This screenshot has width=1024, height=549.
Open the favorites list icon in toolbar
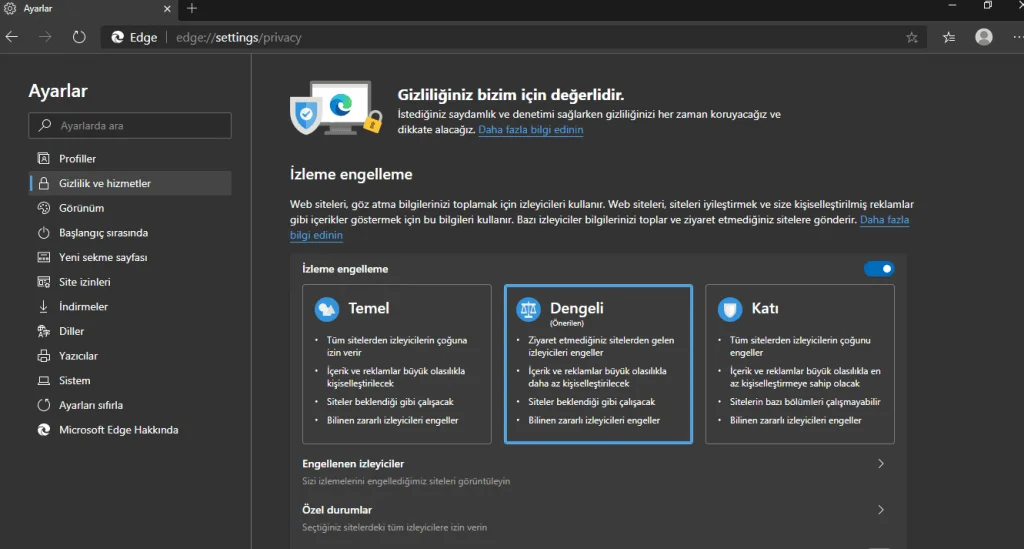coord(948,37)
